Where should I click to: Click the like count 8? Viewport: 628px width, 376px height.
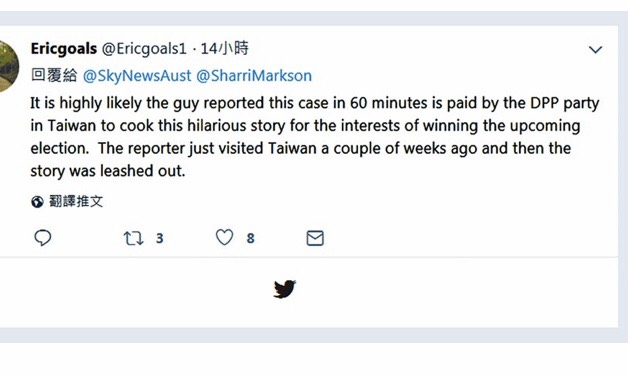[250, 239]
